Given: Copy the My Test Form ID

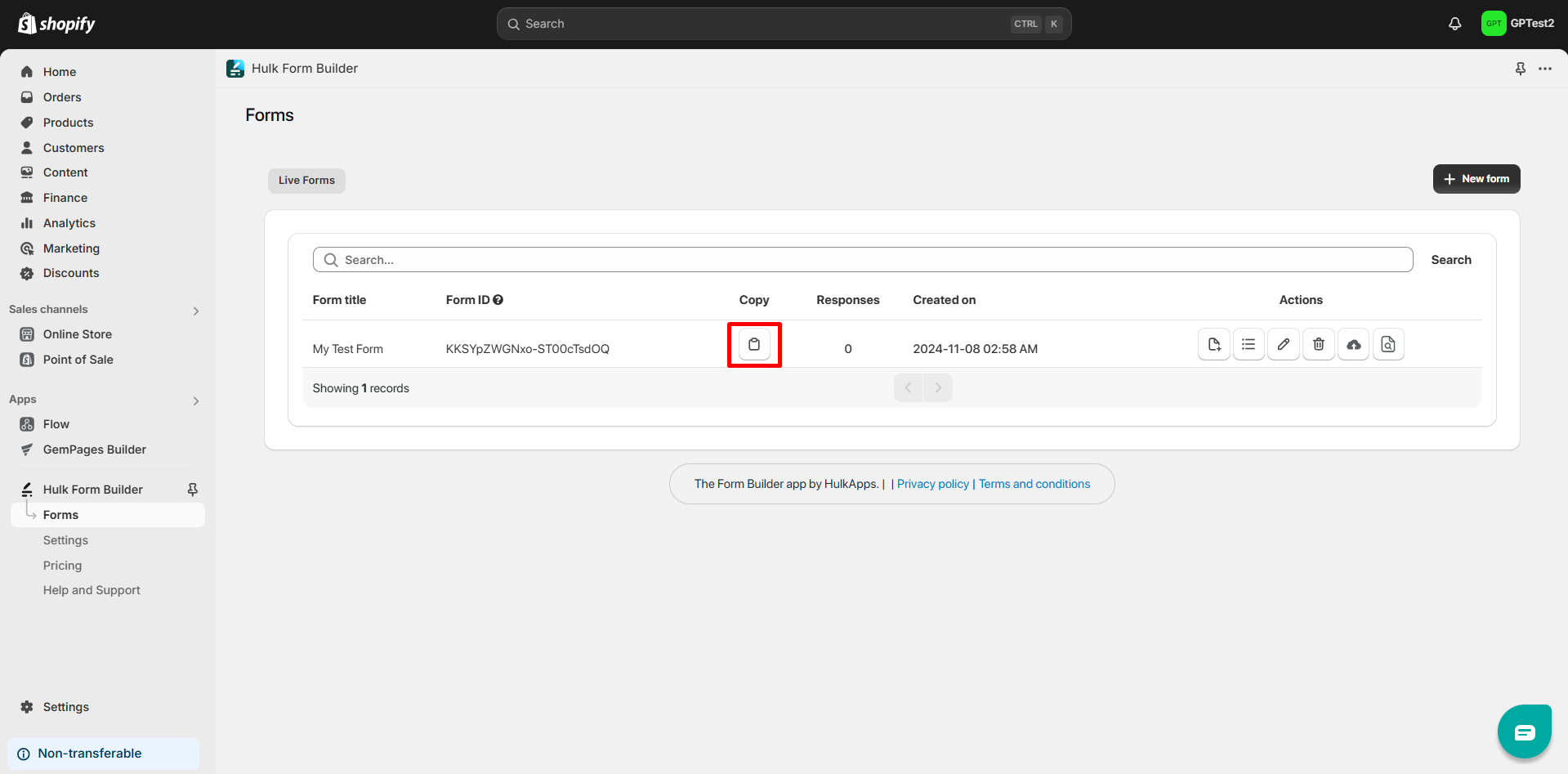Looking at the screenshot, I should [753, 345].
